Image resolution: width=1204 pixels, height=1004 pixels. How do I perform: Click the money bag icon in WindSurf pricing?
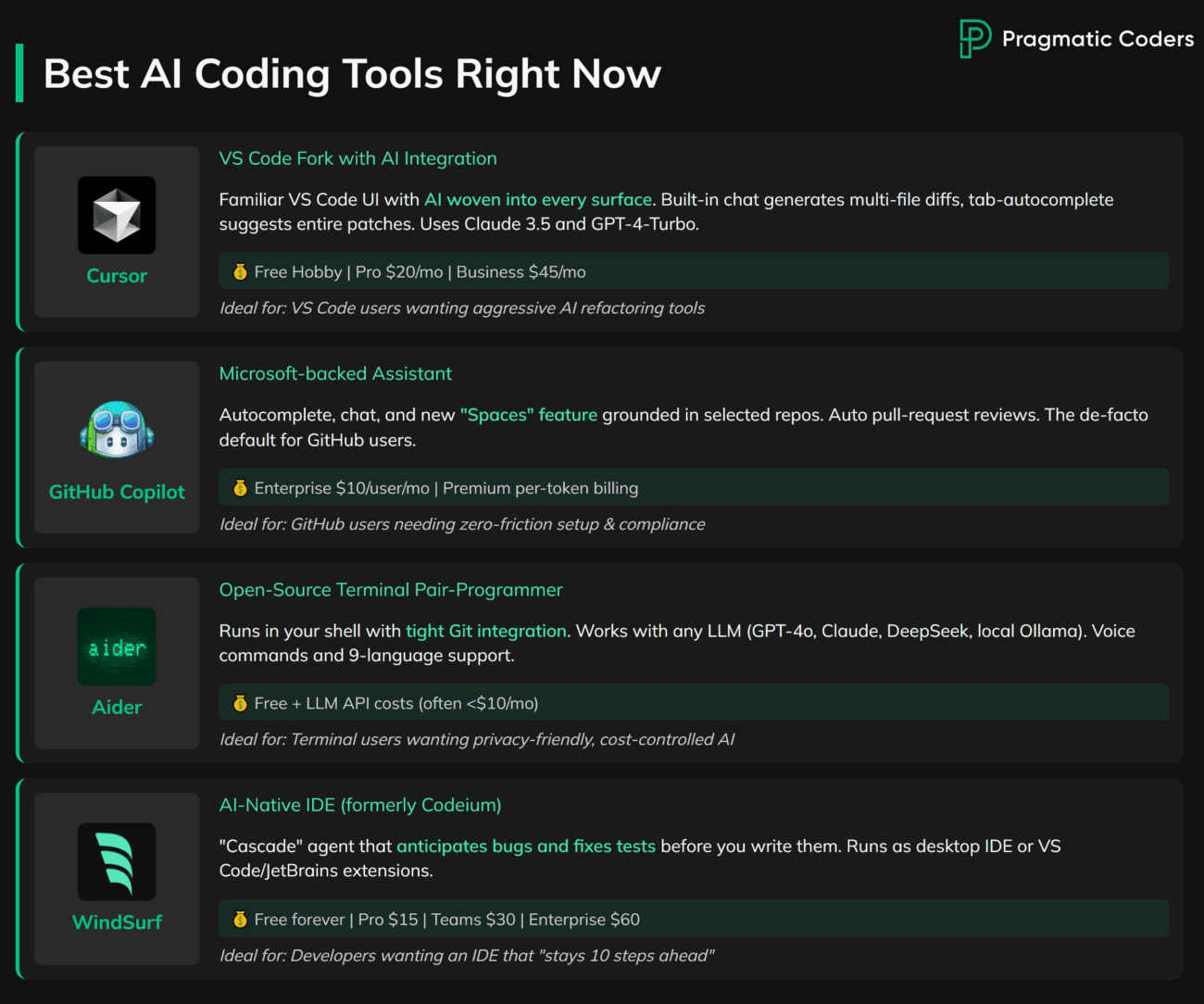tap(240, 919)
